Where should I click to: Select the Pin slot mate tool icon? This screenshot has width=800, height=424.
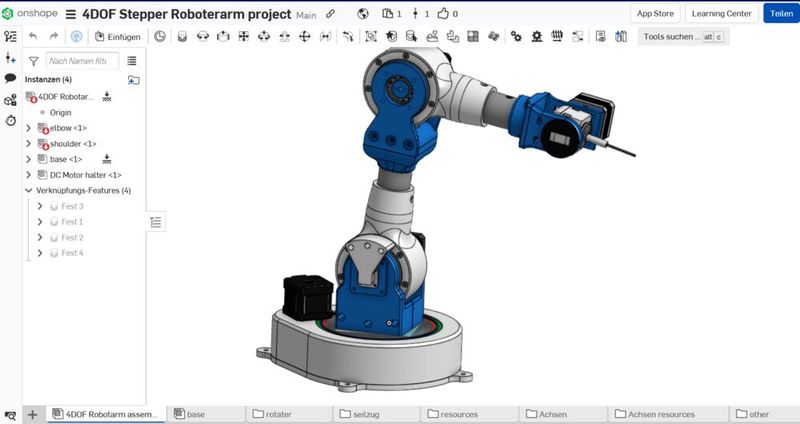coord(284,36)
